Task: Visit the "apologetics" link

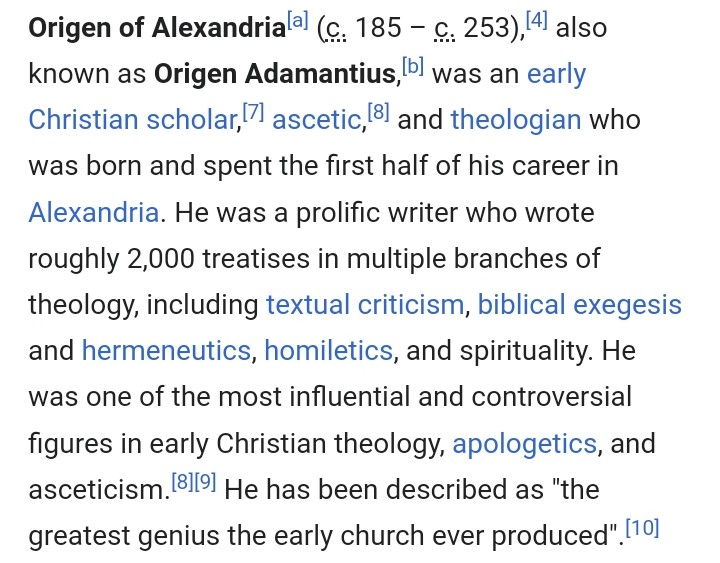Action: pos(525,443)
